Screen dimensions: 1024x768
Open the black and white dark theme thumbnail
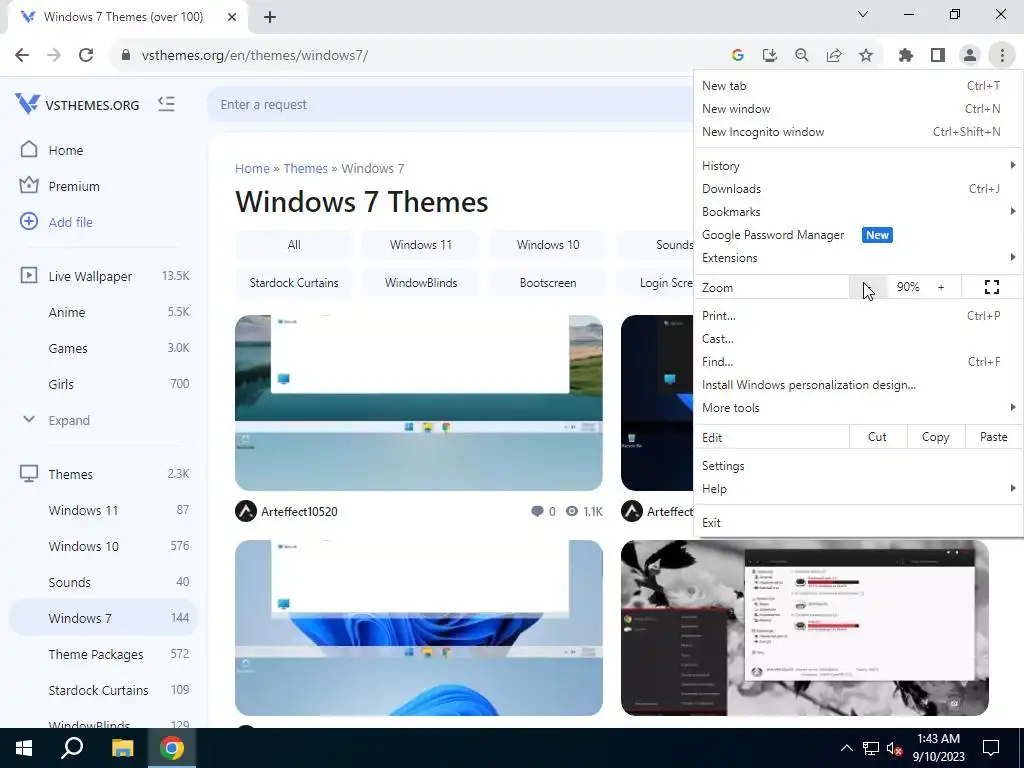[x=805, y=628]
